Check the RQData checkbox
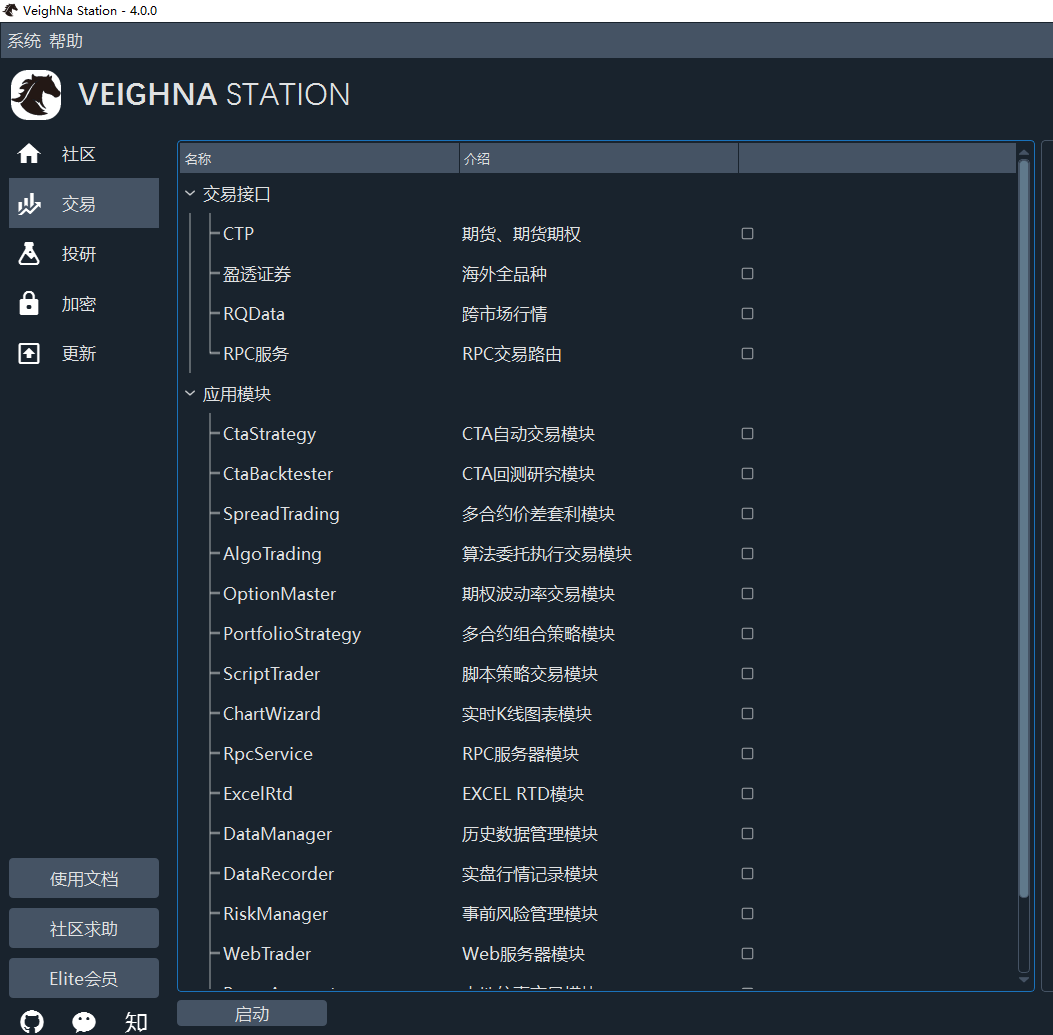Screen dimensions: 1053x1035 pos(747,314)
